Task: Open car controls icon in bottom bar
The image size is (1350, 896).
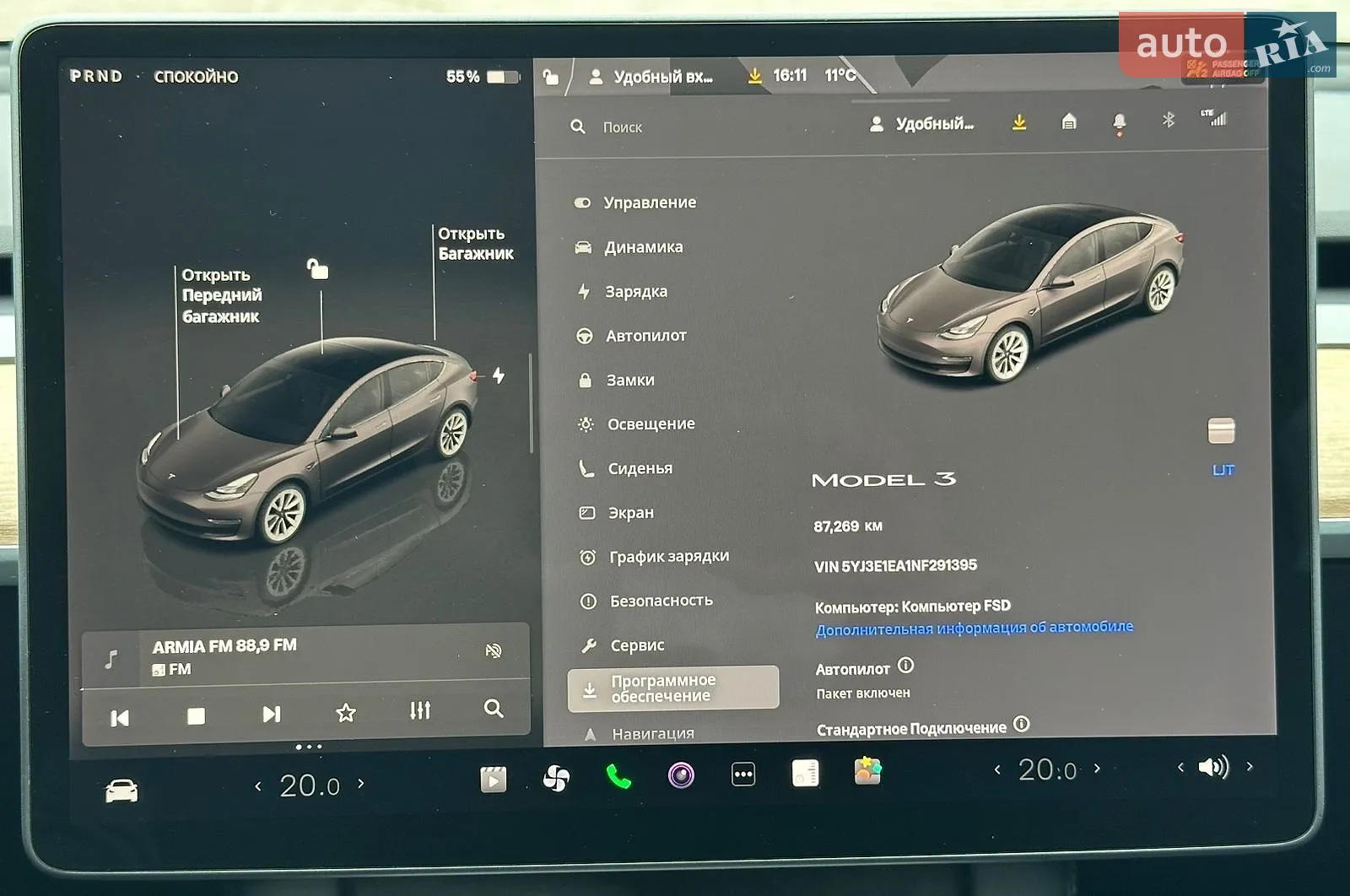Action: 121,791
